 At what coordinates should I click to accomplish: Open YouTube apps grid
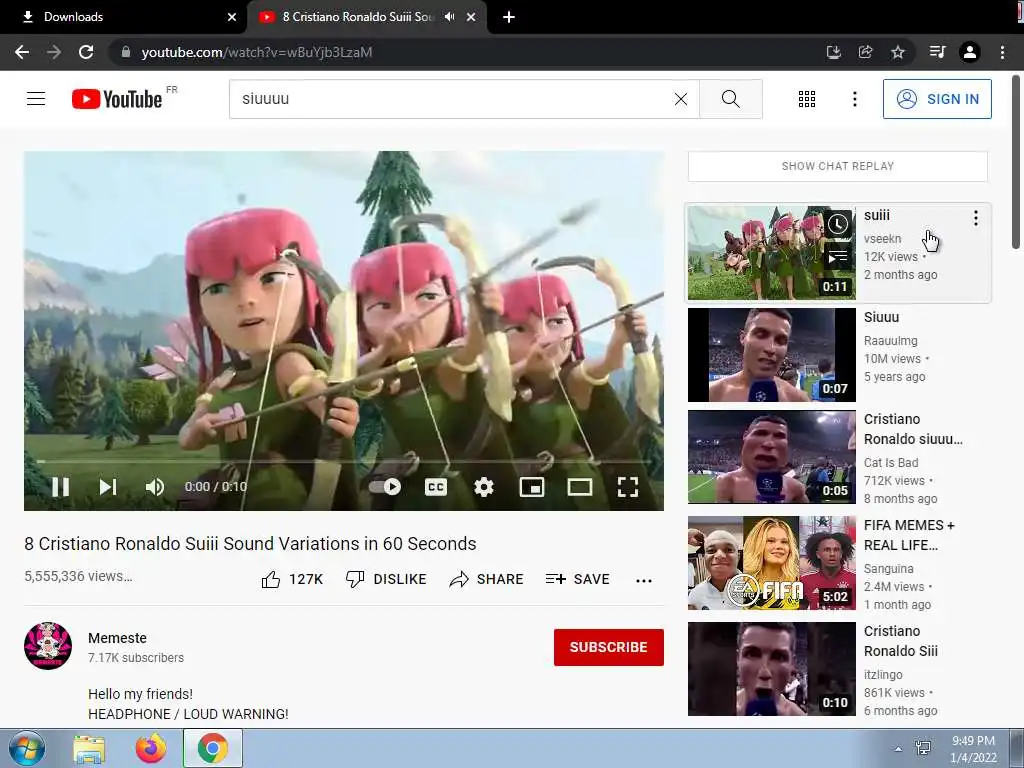(x=807, y=99)
